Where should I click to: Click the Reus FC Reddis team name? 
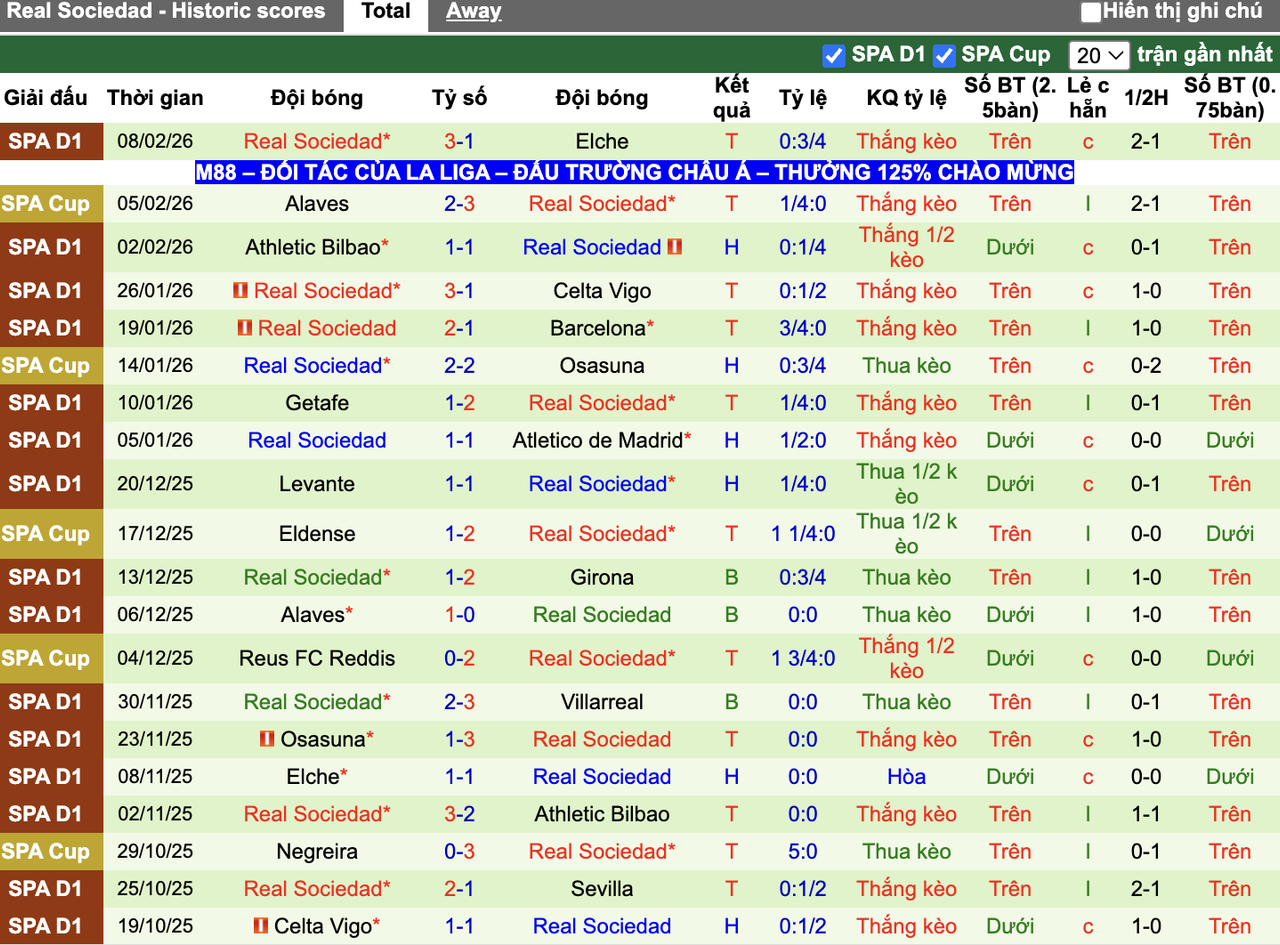tap(317, 658)
